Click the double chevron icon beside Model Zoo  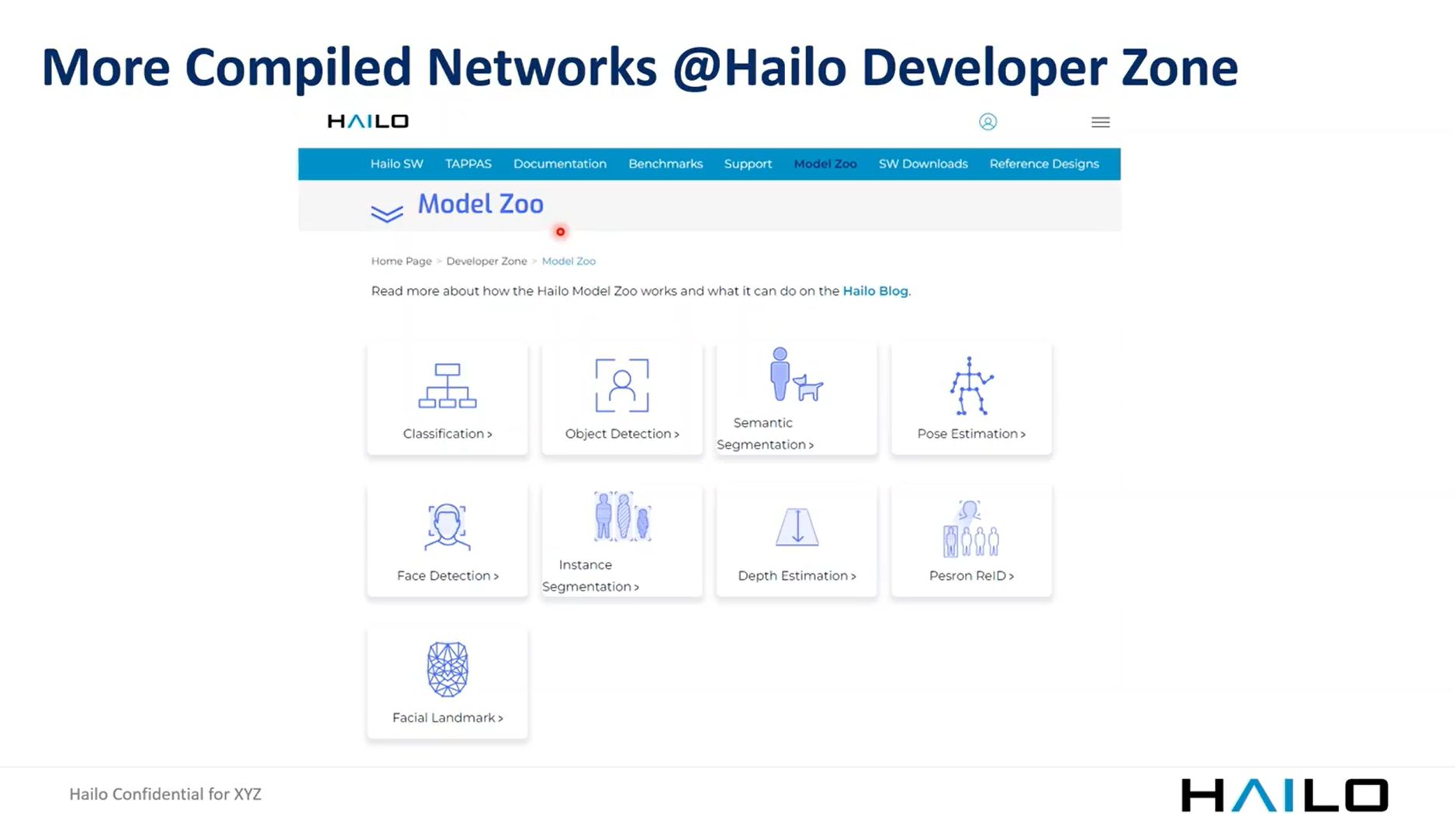pyautogui.click(x=386, y=213)
